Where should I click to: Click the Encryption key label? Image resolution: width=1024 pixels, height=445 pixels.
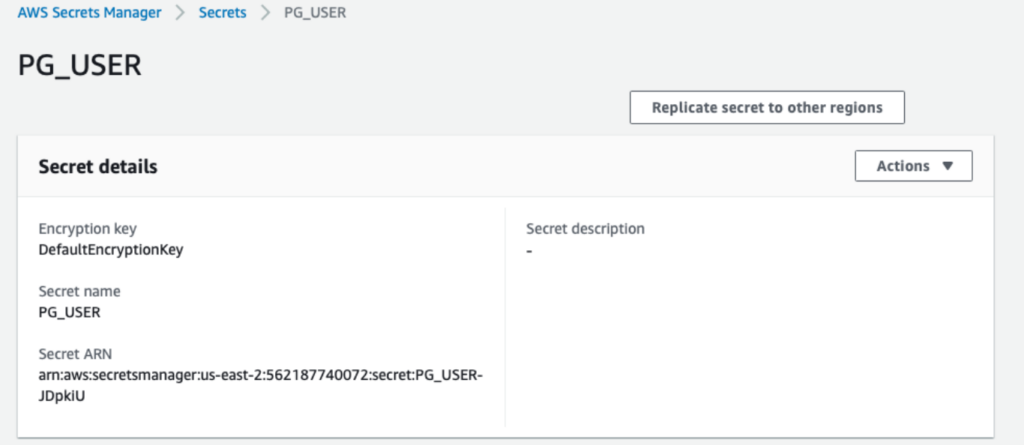pos(88,229)
